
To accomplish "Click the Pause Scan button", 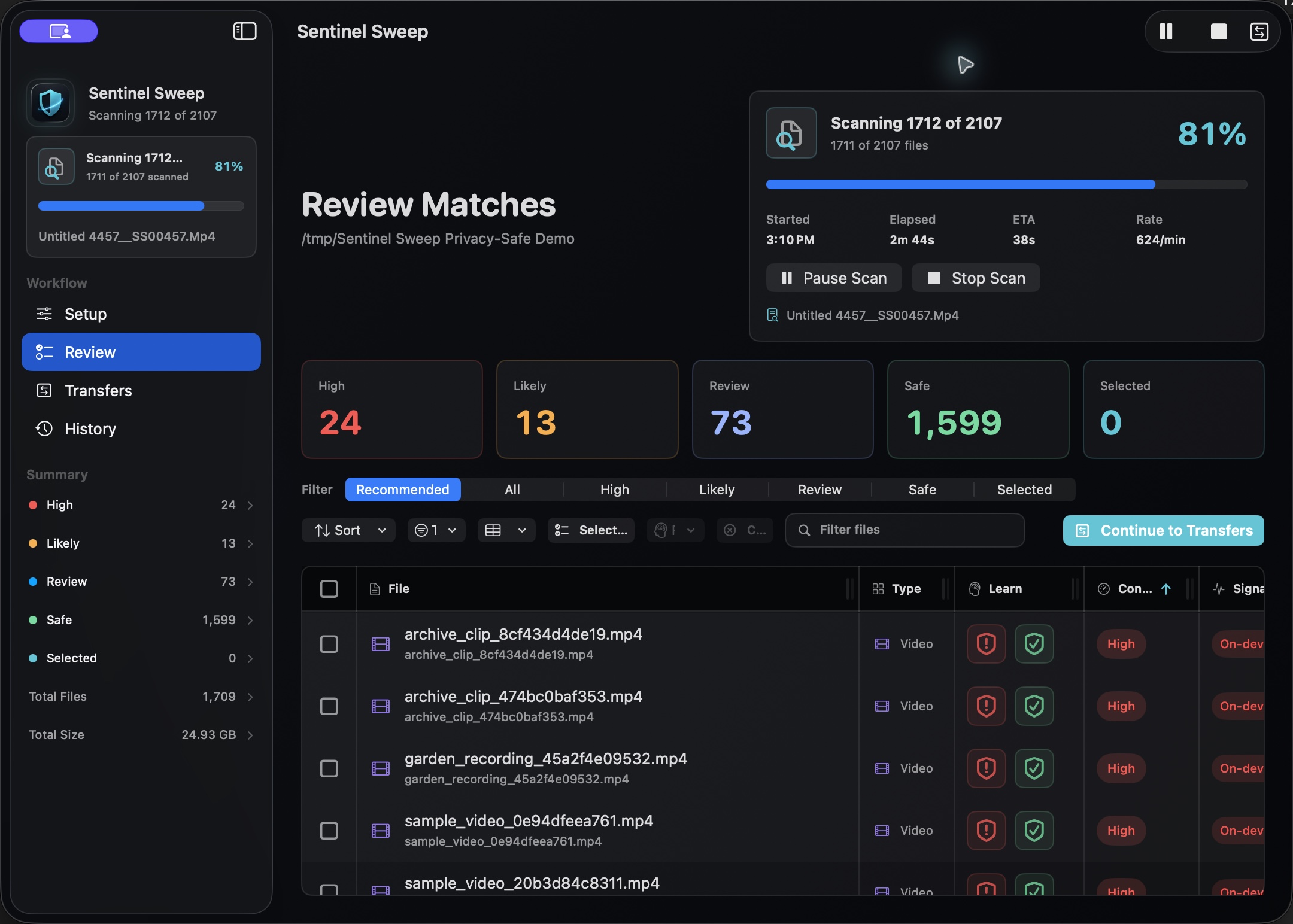I will point(834,278).
